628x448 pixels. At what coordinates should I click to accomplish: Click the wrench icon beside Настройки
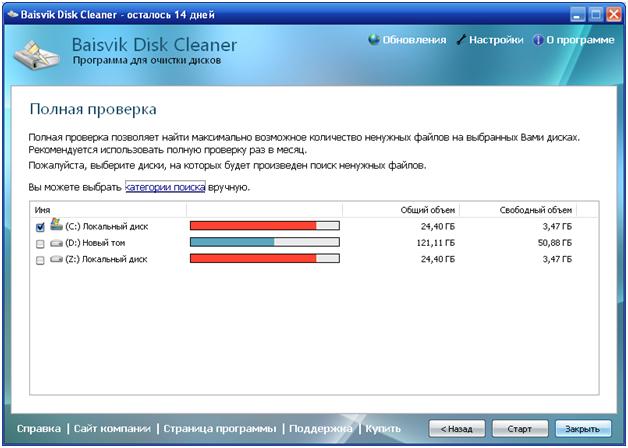pyautogui.click(x=461, y=40)
